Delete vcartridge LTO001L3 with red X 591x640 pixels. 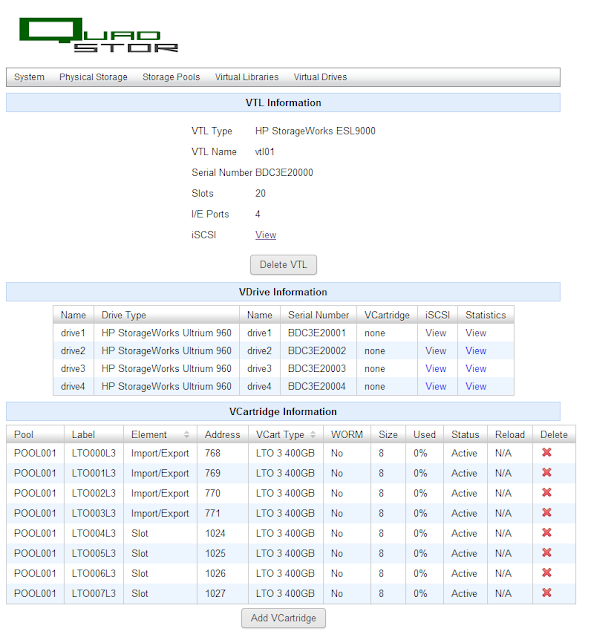[547, 472]
